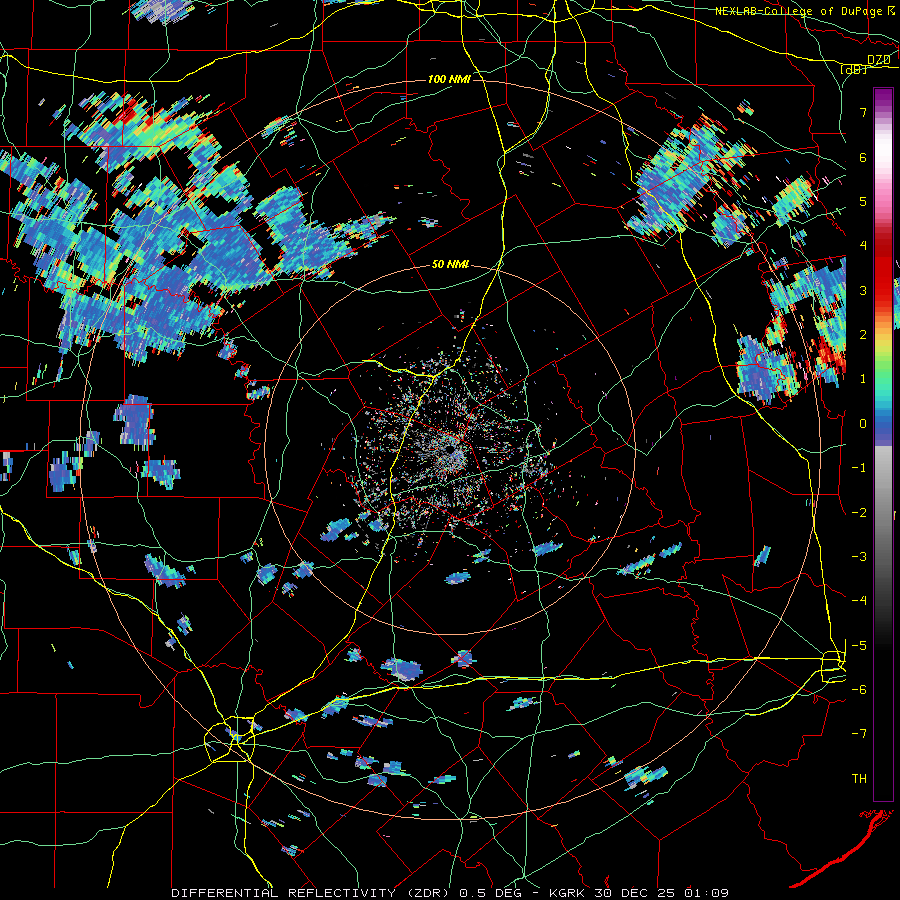Click the TH threshold label on the scale

click(x=859, y=779)
